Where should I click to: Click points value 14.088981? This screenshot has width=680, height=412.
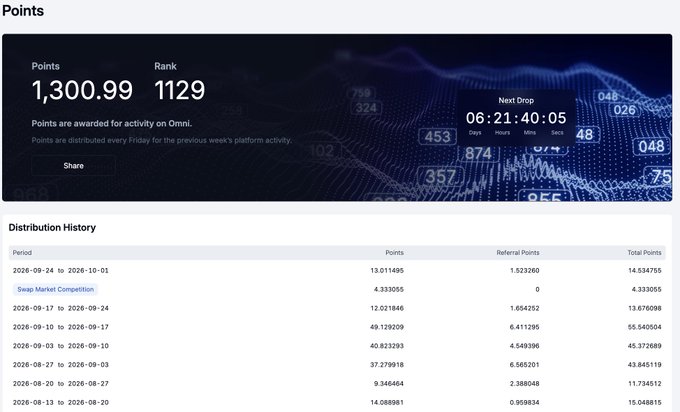[x=387, y=402]
